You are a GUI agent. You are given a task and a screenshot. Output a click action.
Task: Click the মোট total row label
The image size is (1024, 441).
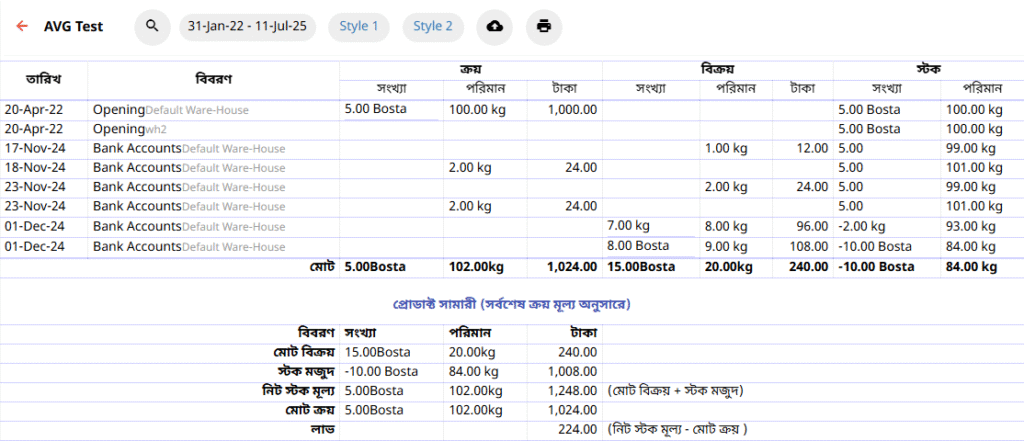pos(322,267)
